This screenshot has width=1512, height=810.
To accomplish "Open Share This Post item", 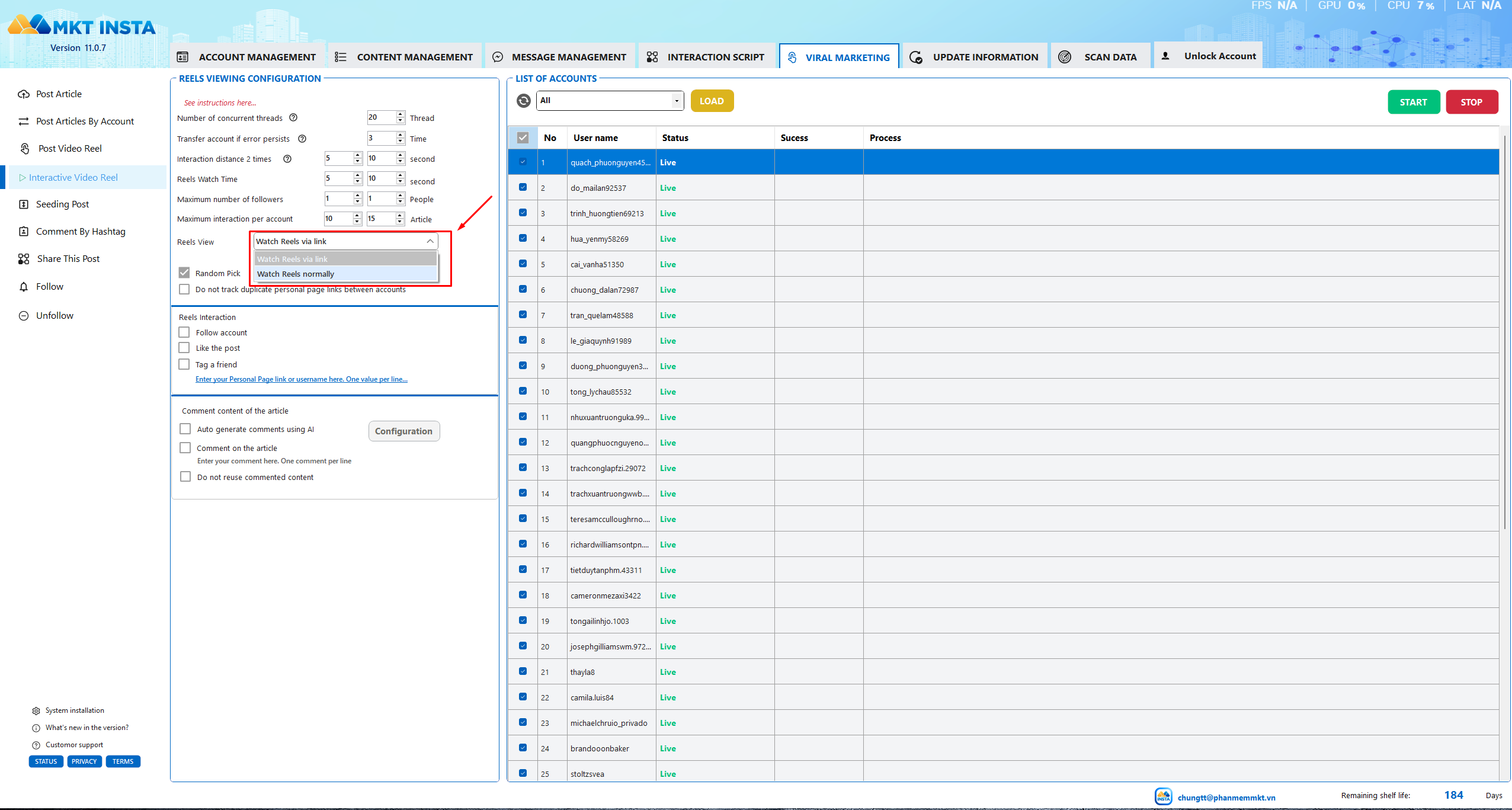I will (x=68, y=259).
